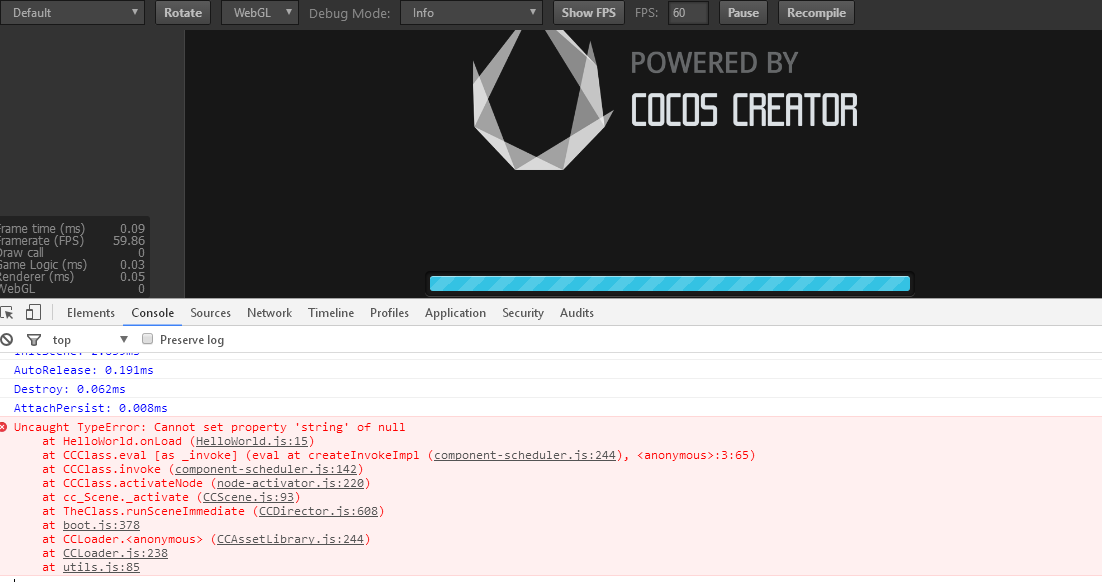The height and width of the screenshot is (582, 1102).
Task: Click the blue loading progress bar
Action: [670, 283]
